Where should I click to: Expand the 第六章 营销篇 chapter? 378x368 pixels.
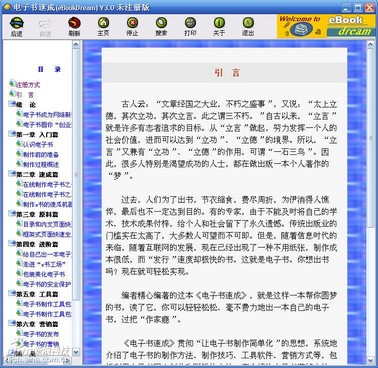pos(37,324)
